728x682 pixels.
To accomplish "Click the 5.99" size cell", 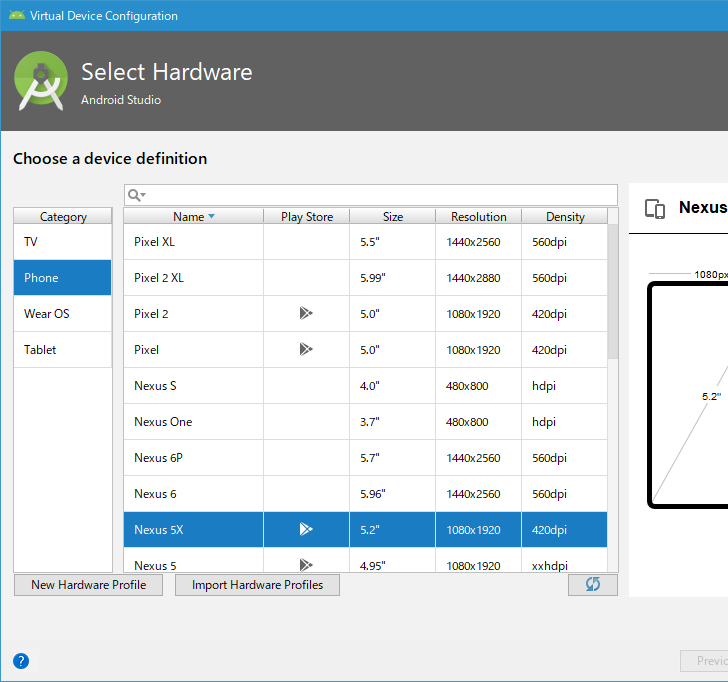I will coord(392,278).
